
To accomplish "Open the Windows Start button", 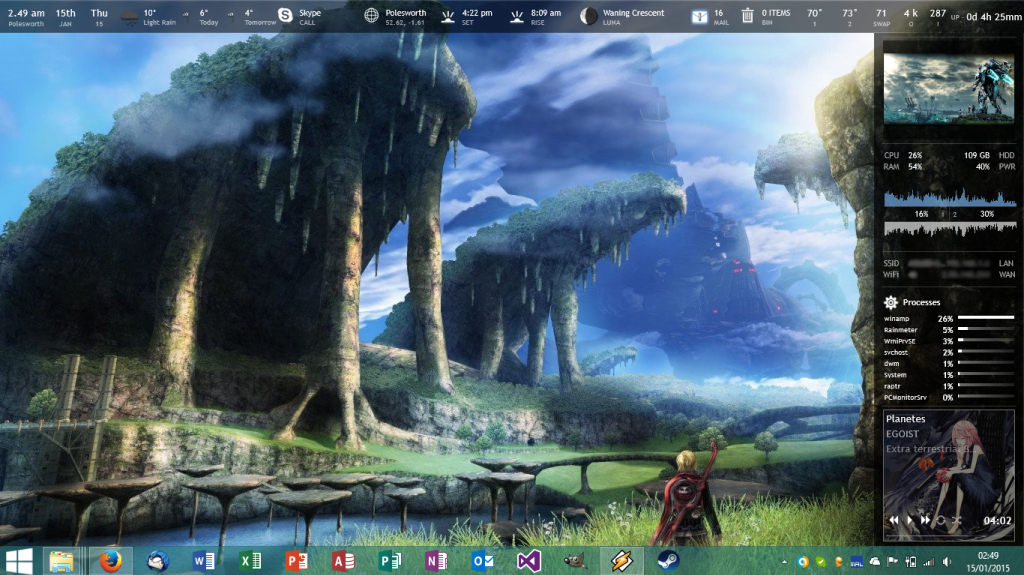I will click(x=20, y=561).
